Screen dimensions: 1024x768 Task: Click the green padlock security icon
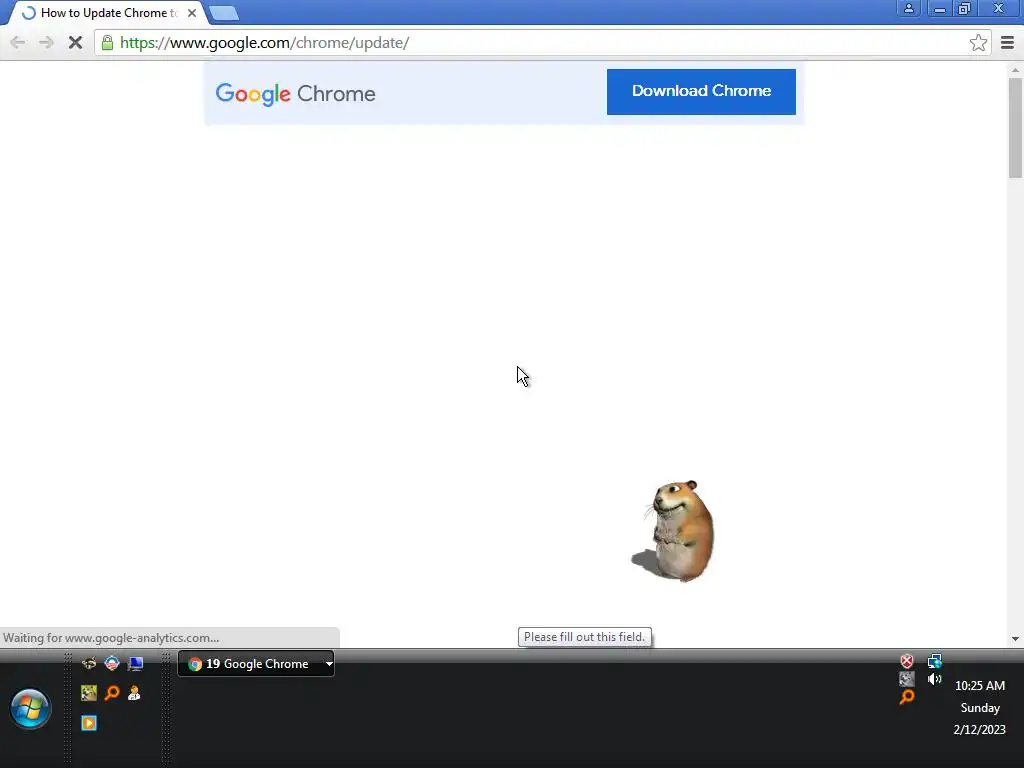tap(107, 43)
